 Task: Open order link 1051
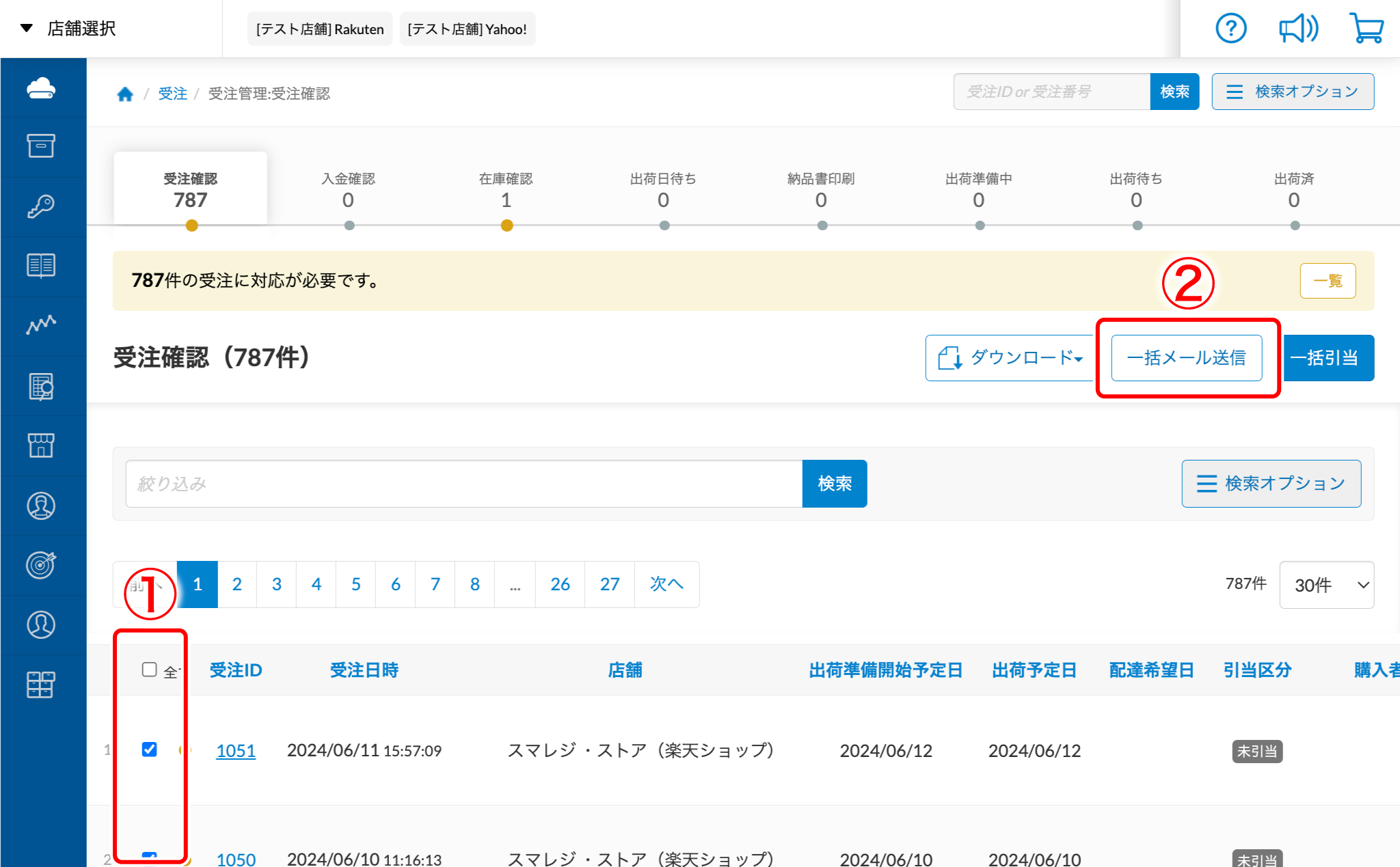[236, 751]
